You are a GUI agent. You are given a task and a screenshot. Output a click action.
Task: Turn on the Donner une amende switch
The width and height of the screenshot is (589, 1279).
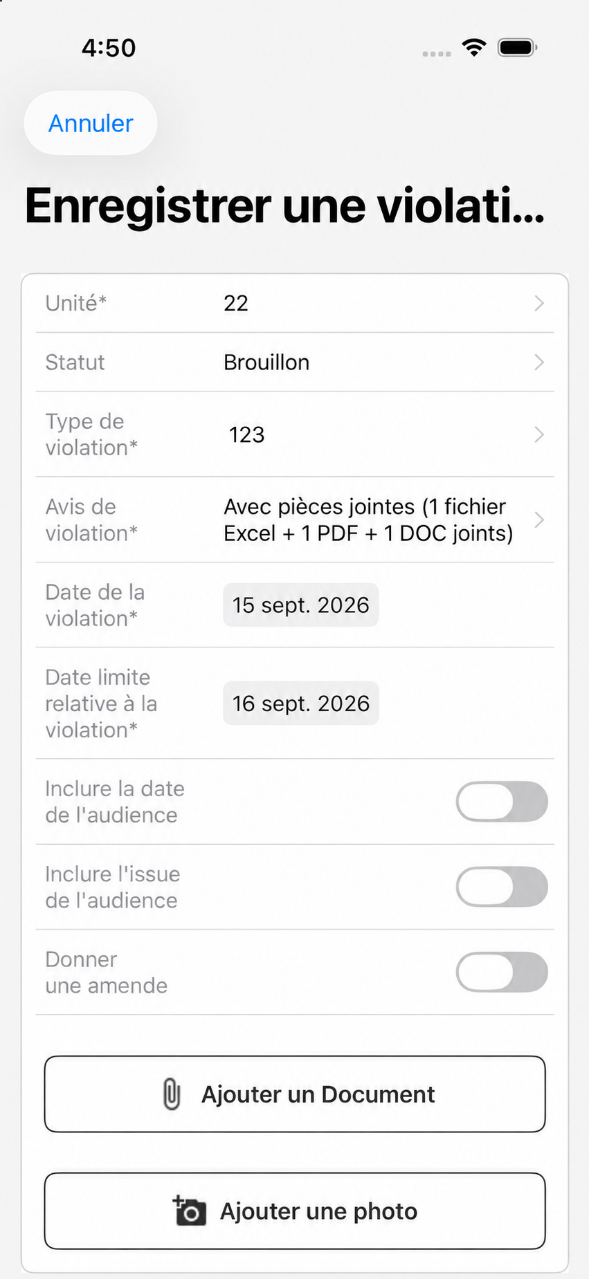pyautogui.click(x=502, y=972)
